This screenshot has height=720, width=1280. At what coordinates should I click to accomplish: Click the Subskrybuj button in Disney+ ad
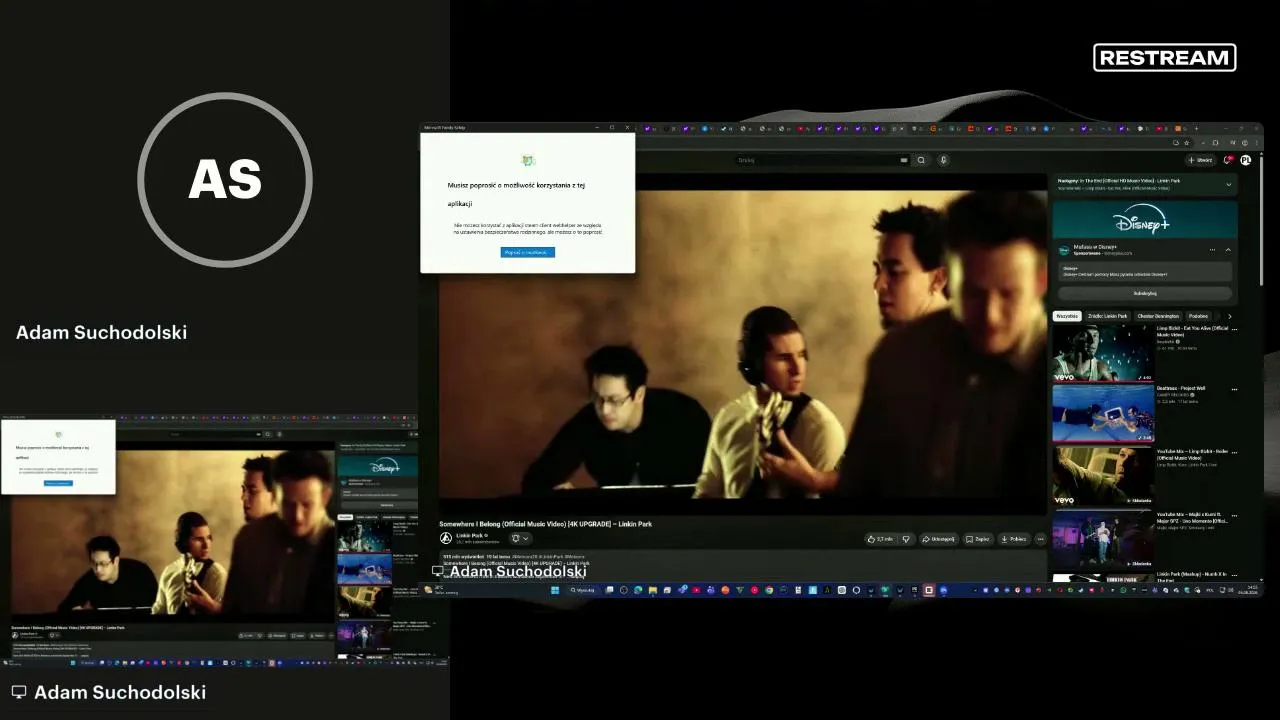[1145, 293]
